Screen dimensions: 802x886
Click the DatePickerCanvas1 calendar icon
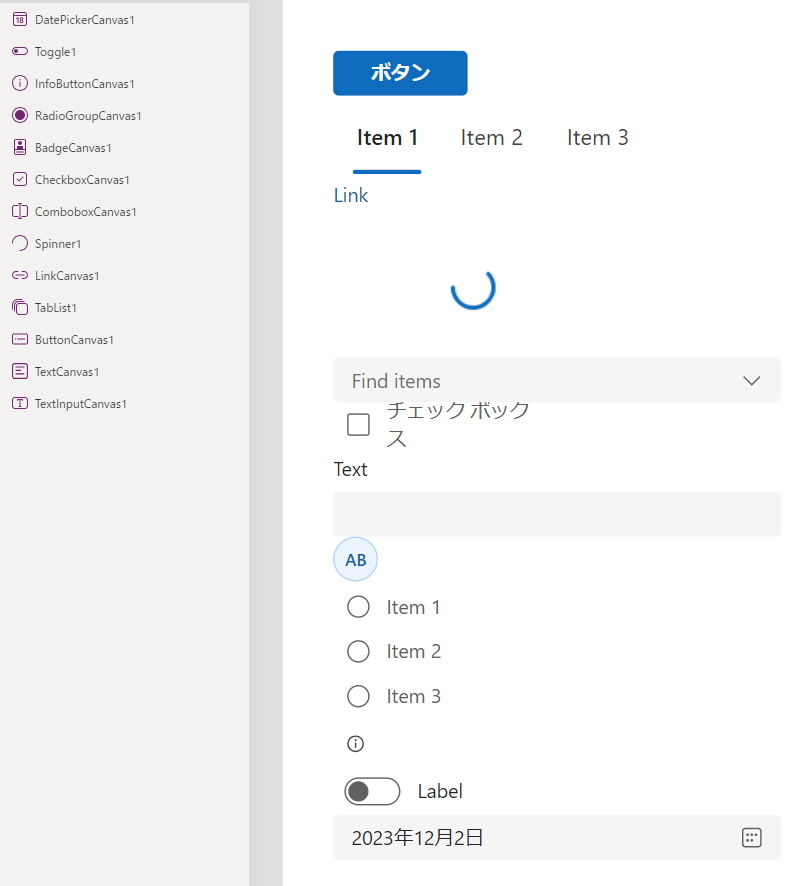20,20
